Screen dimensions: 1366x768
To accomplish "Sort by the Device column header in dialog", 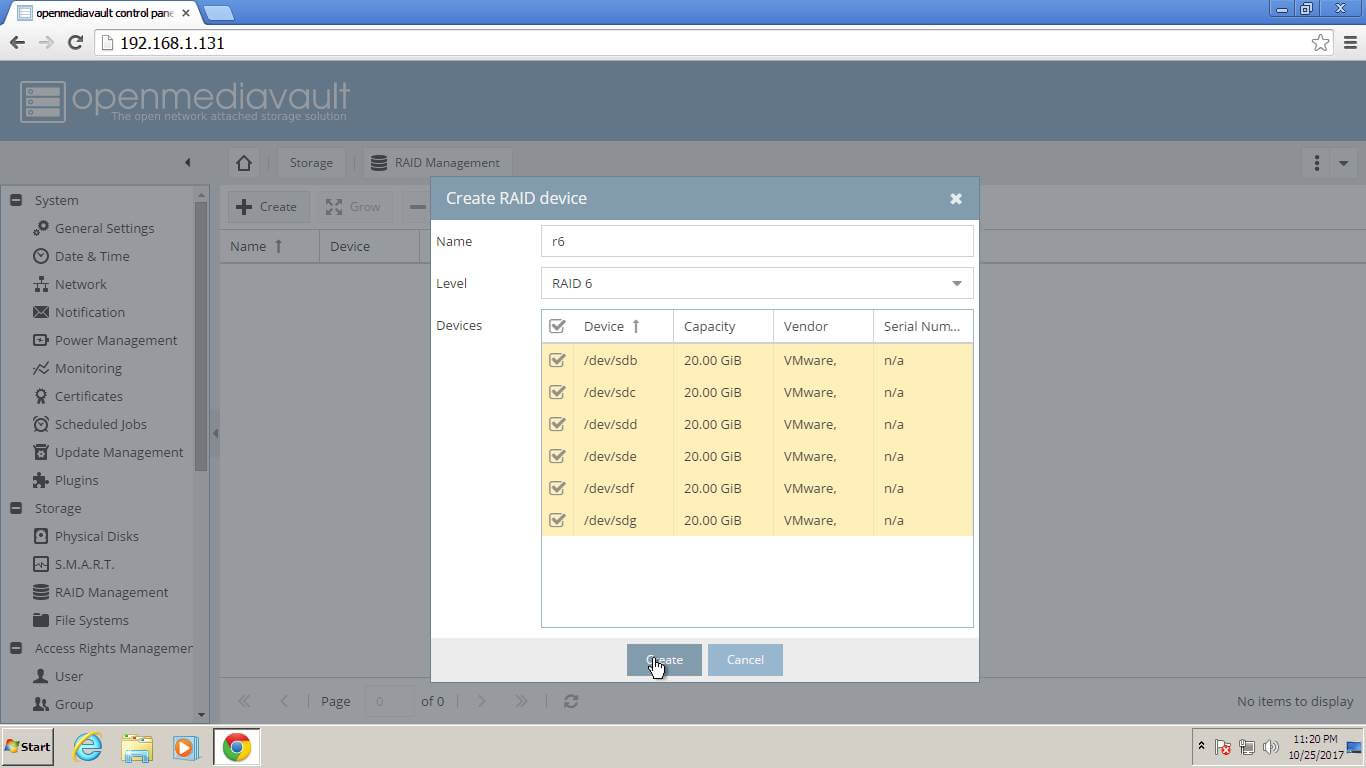I will click(x=623, y=326).
